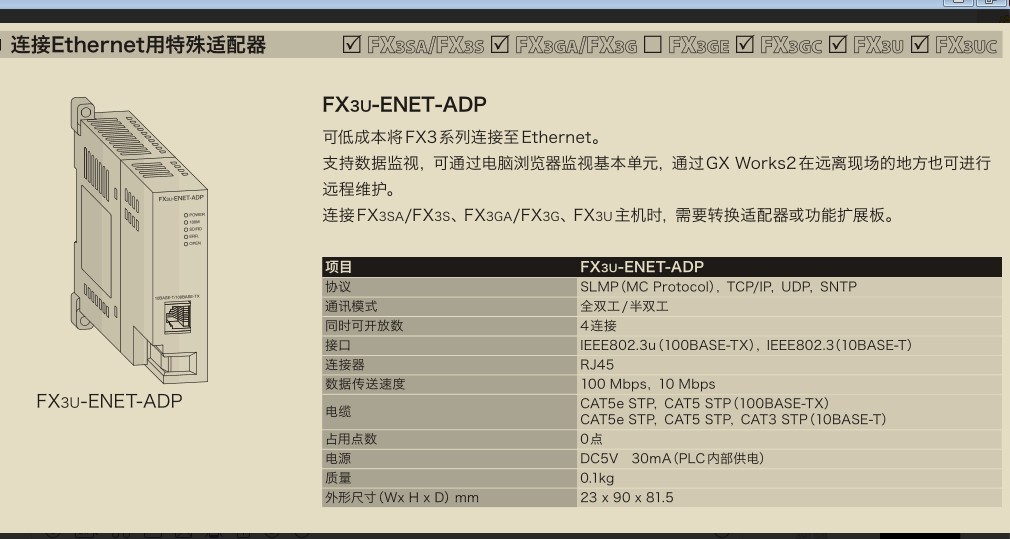Click the FX3GA/FX3G checkbox
Screen dimensions: 1010x539
pyautogui.click(x=500, y=44)
